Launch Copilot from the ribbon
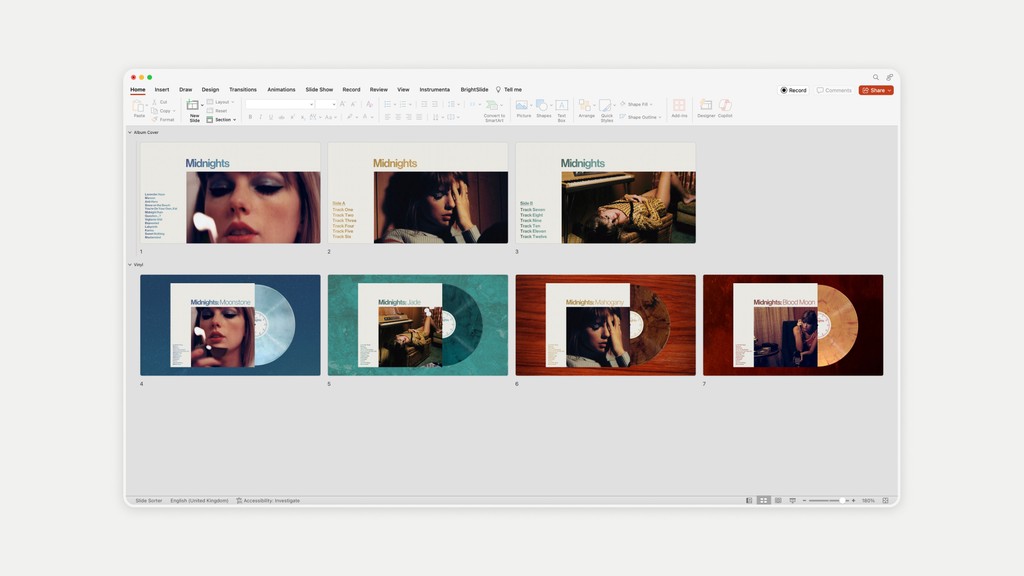This screenshot has height=576, width=1024. coord(724,106)
